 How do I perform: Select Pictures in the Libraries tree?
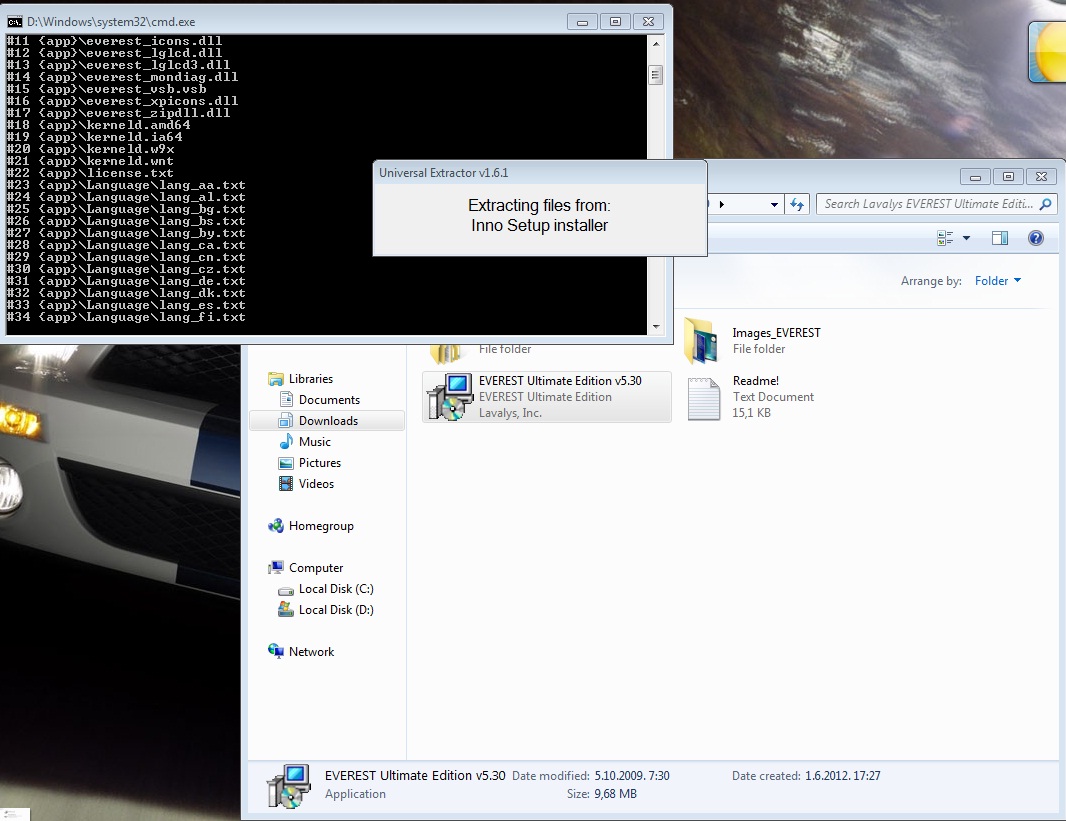coord(320,464)
